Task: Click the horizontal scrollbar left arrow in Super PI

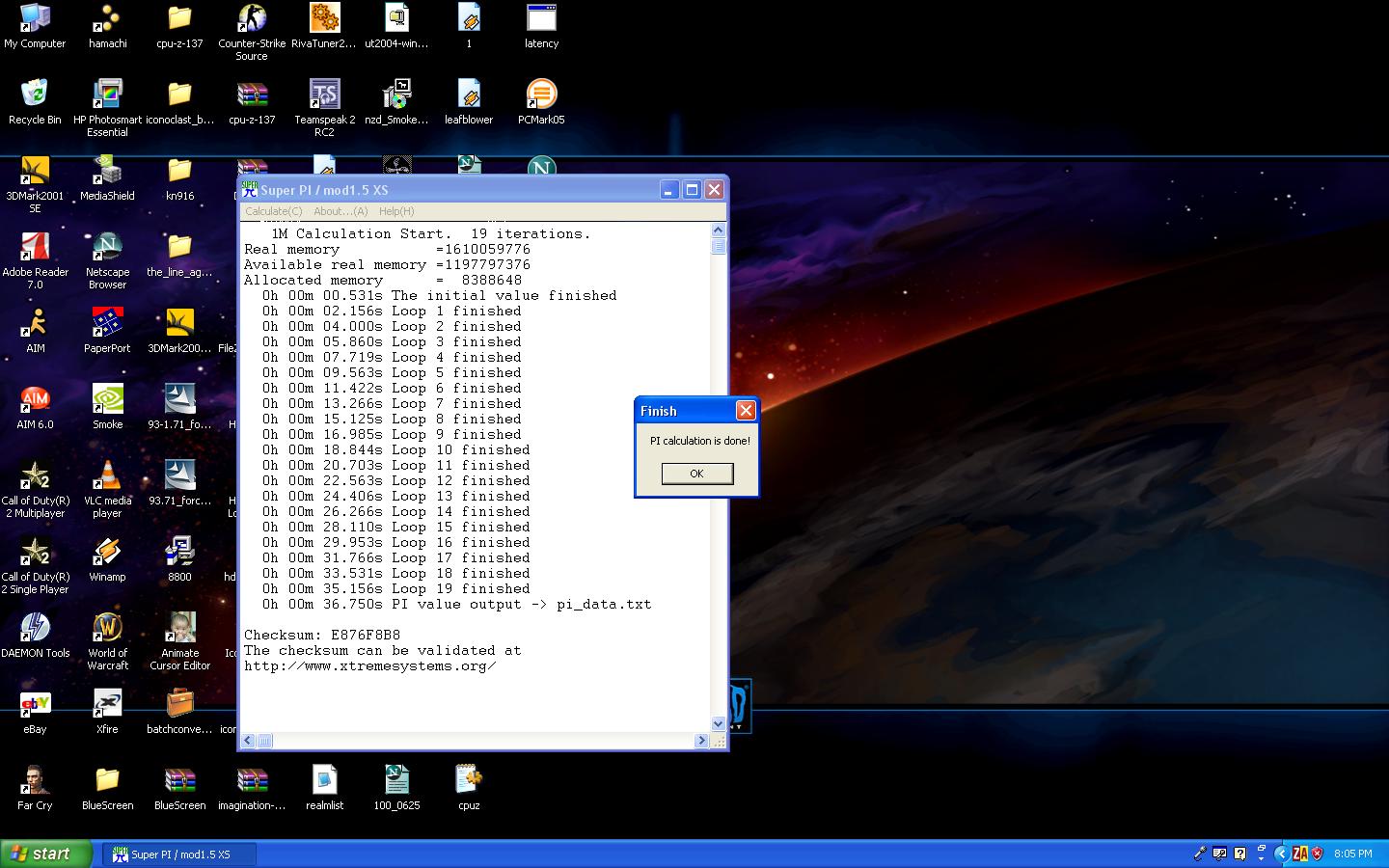Action: coord(248,741)
